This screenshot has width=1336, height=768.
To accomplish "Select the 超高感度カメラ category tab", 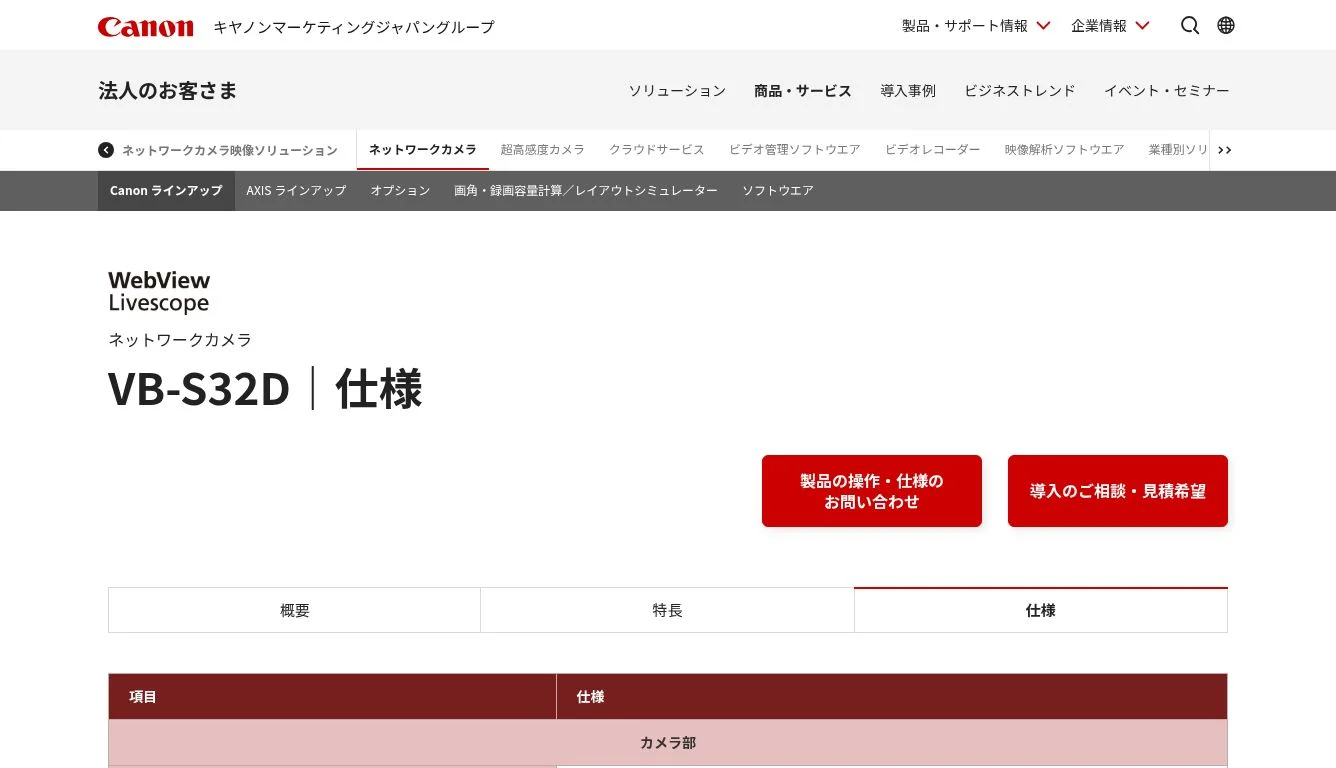I will pos(543,150).
